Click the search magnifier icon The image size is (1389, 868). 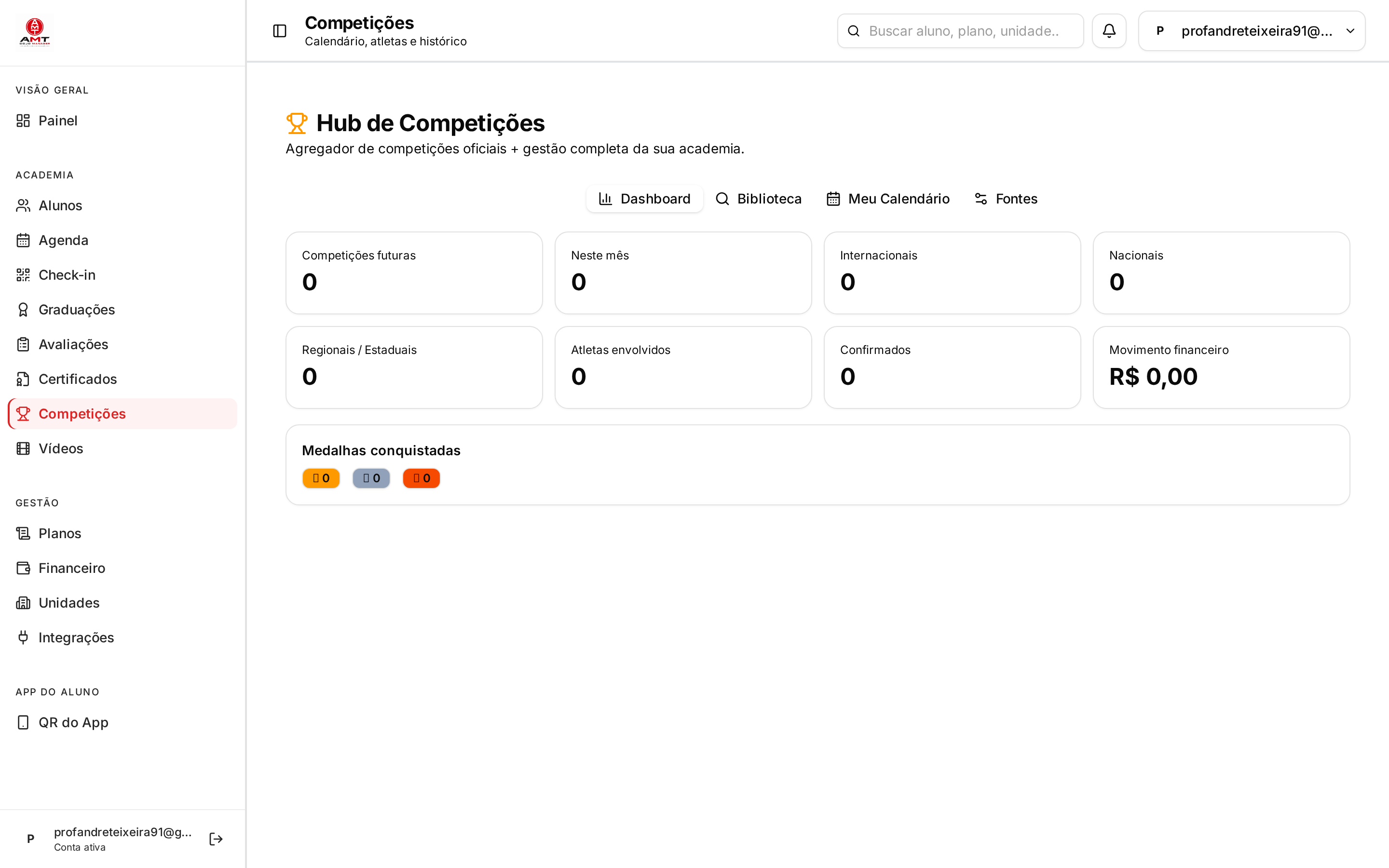point(854,31)
